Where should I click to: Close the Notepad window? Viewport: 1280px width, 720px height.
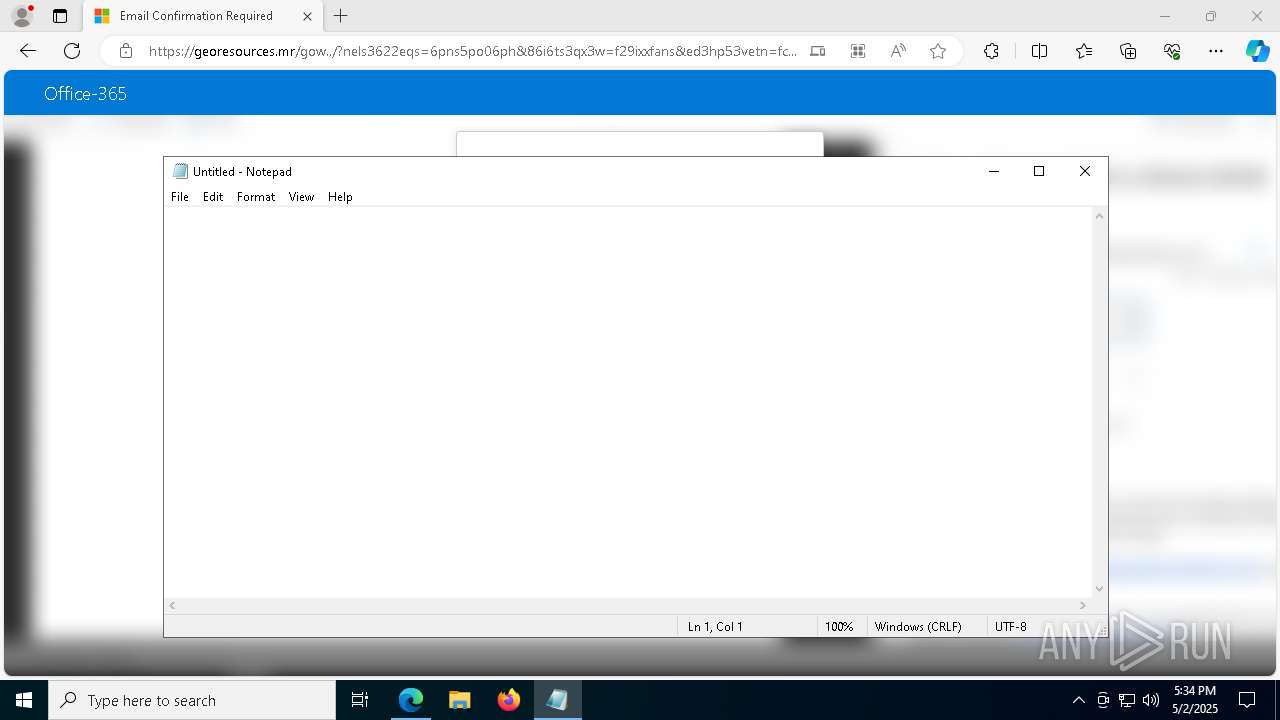(x=1085, y=171)
